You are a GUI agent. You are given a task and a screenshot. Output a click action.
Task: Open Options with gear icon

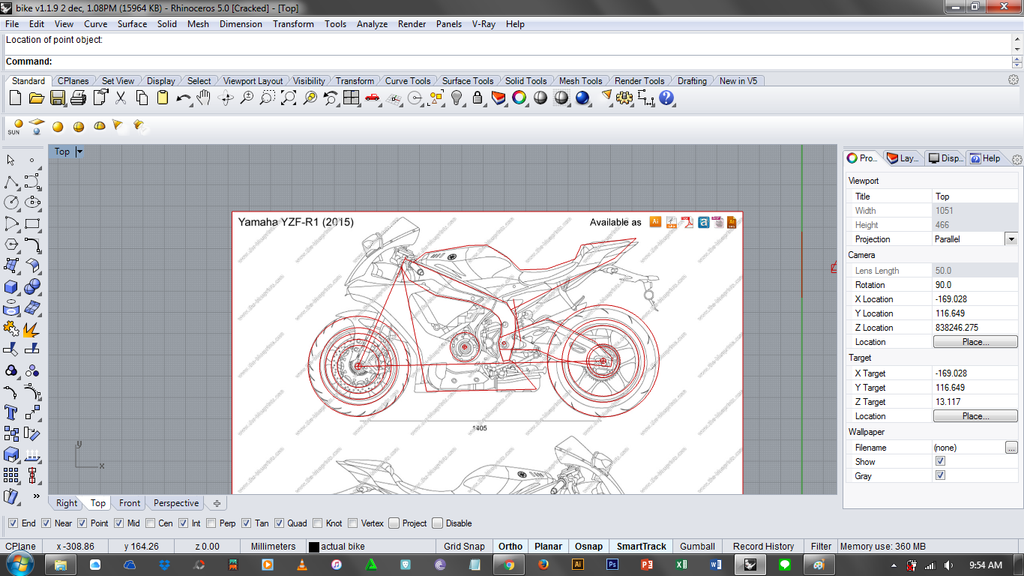(624, 99)
